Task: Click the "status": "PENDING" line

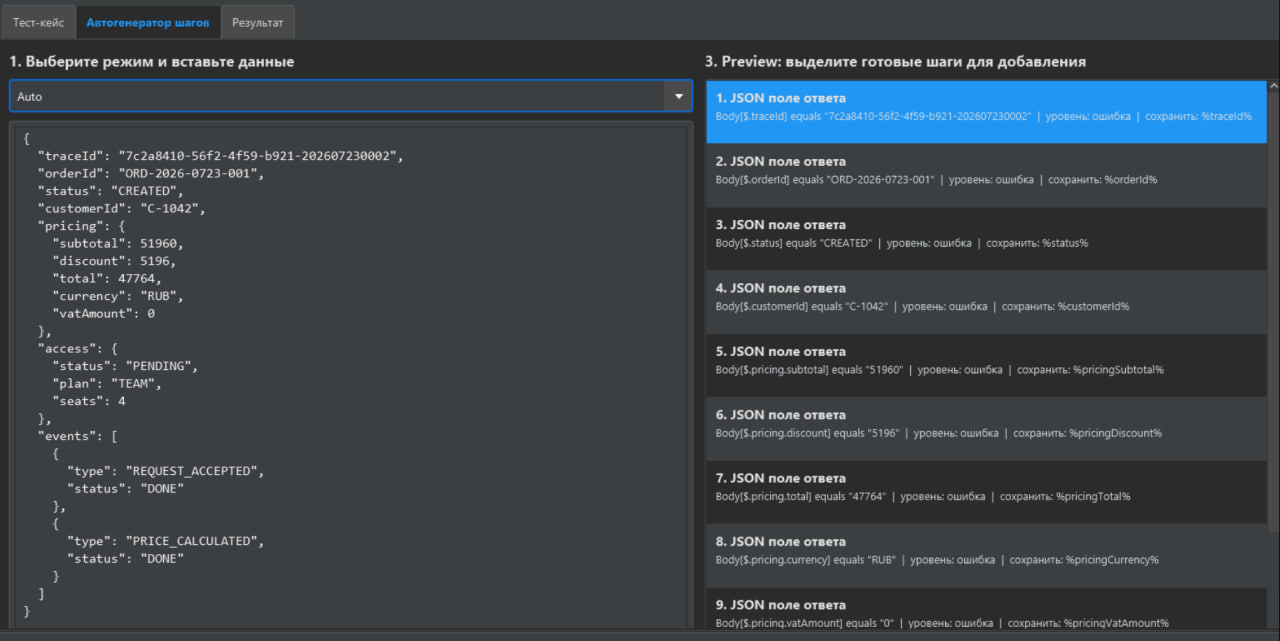Action: pos(125,366)
